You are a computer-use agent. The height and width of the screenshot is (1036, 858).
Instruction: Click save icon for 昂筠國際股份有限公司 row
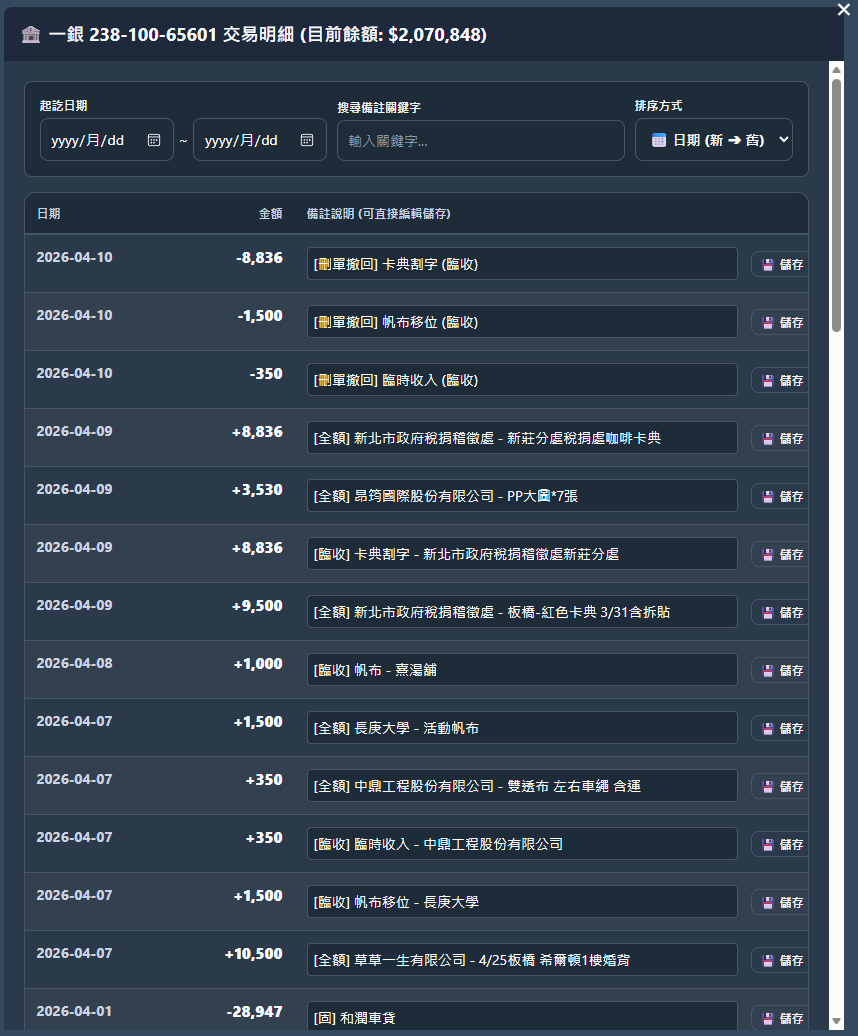point(768,497)
